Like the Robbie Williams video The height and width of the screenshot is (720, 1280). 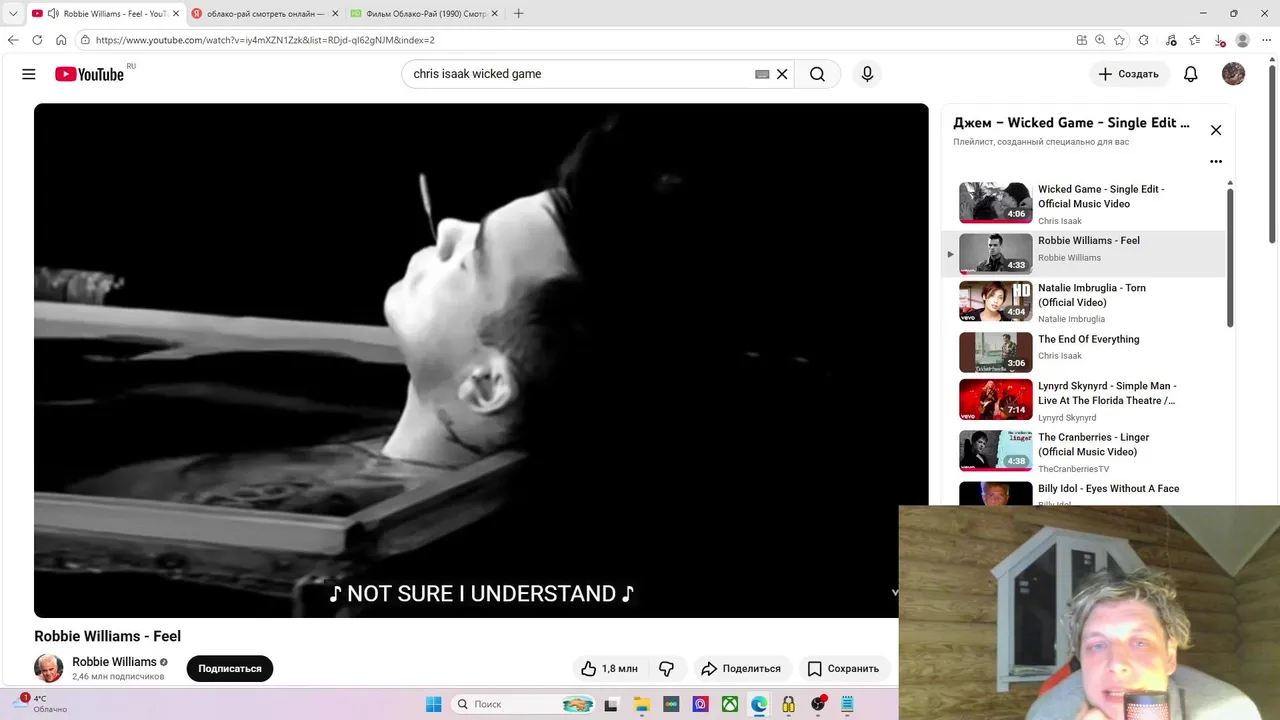(x=610, y=668)
